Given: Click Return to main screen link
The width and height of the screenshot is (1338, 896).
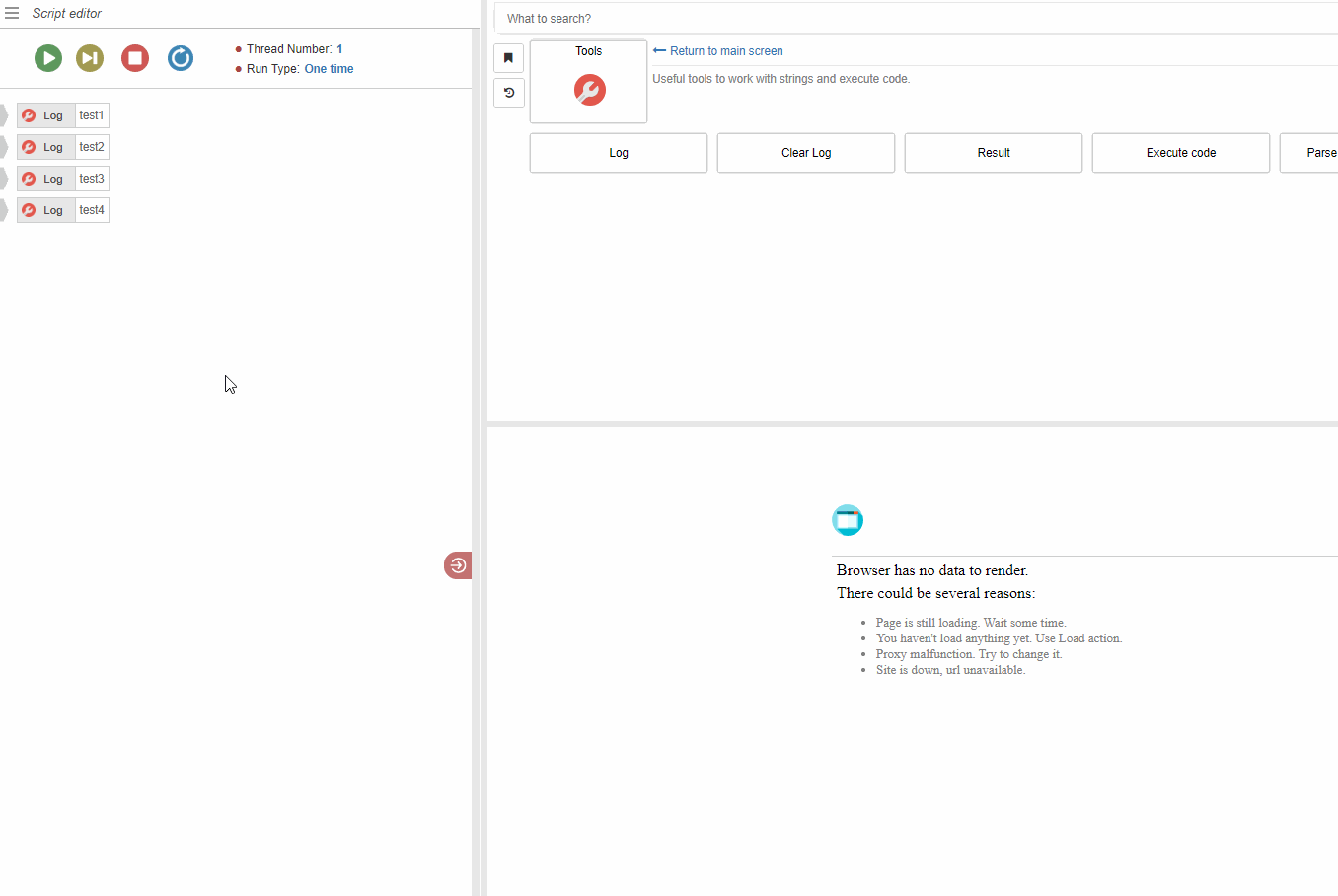Looking at the screenshot, I should (x=725, y=51).
